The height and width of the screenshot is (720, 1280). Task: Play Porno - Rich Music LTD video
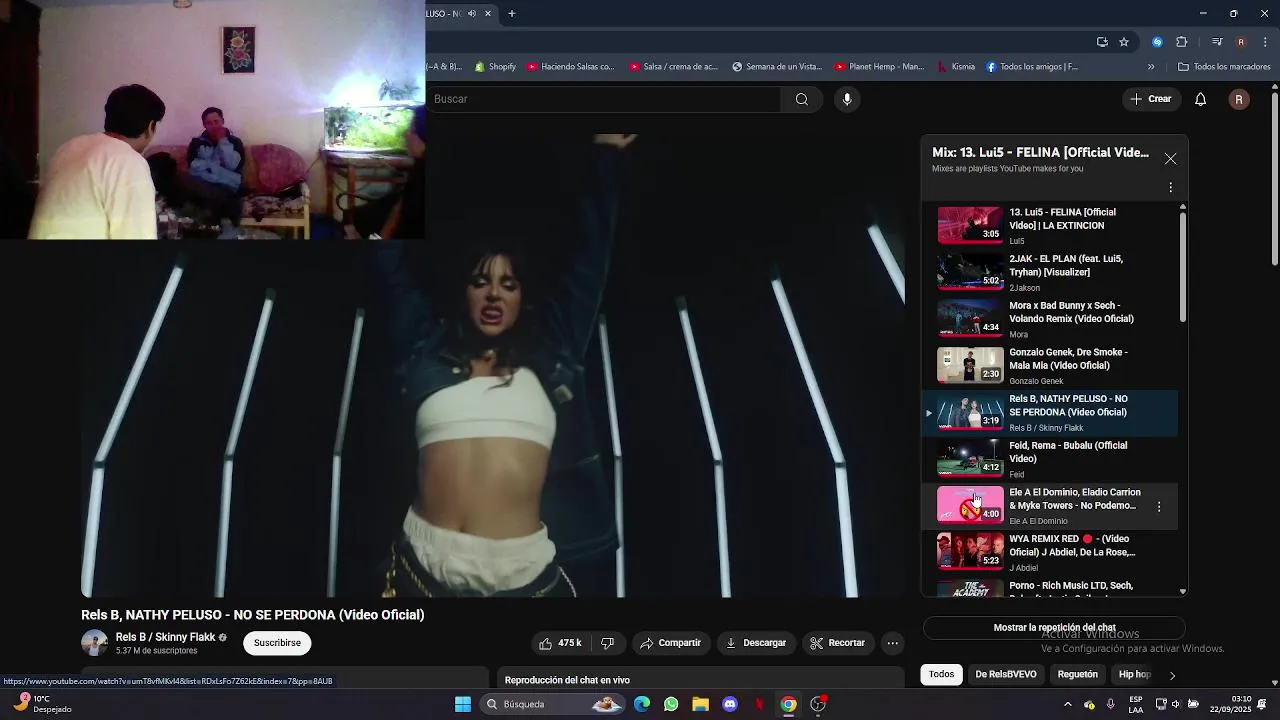1050,588
